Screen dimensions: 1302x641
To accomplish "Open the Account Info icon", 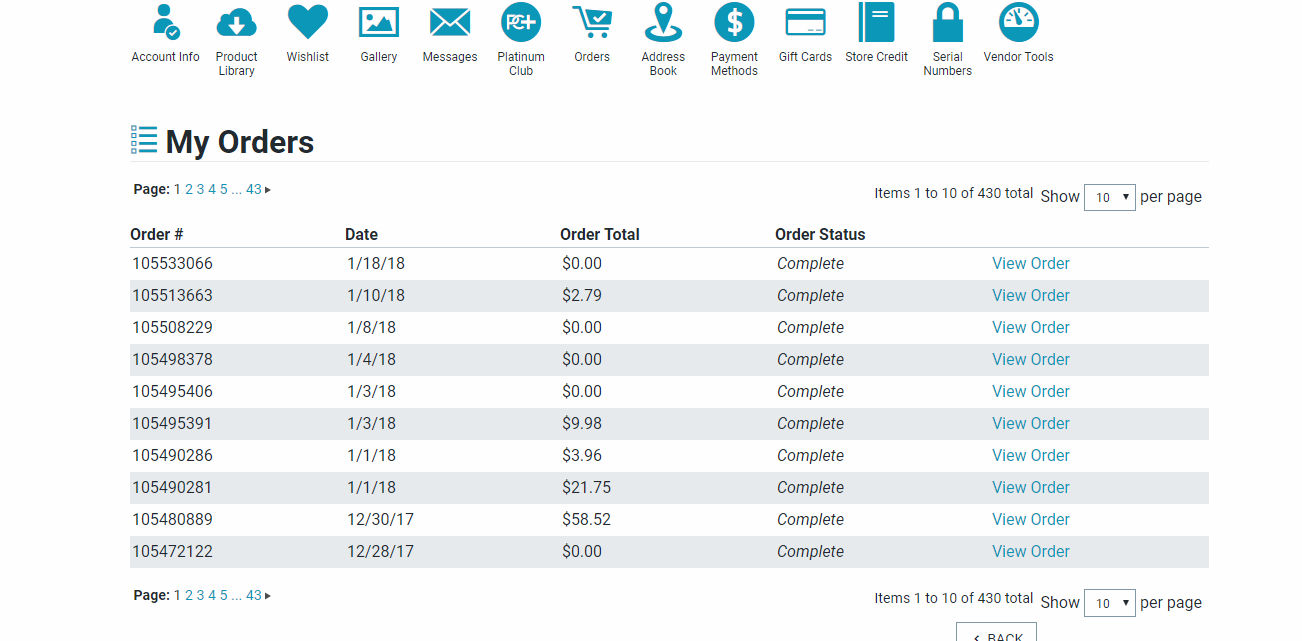I will coord(165,22).
